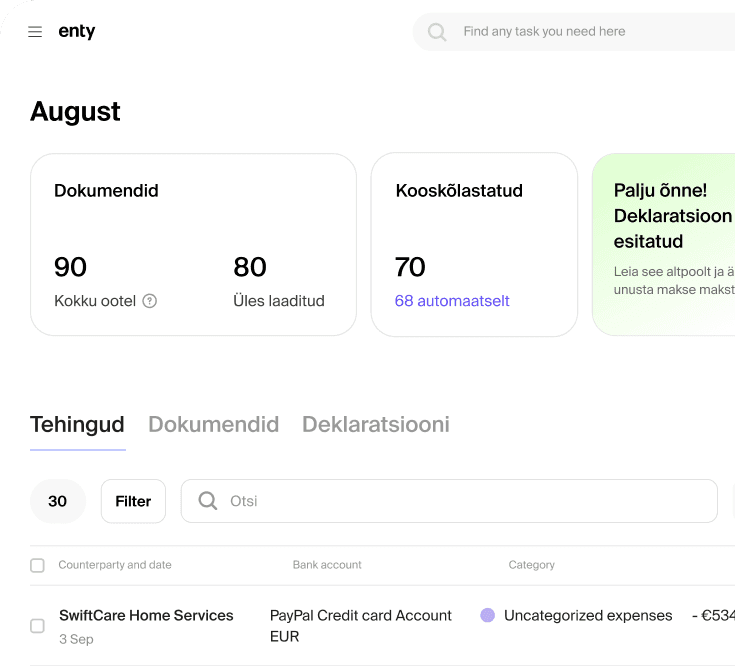Open the Kooskõlastatud card
The image size is (735, 666).
[x=474, y=244]
